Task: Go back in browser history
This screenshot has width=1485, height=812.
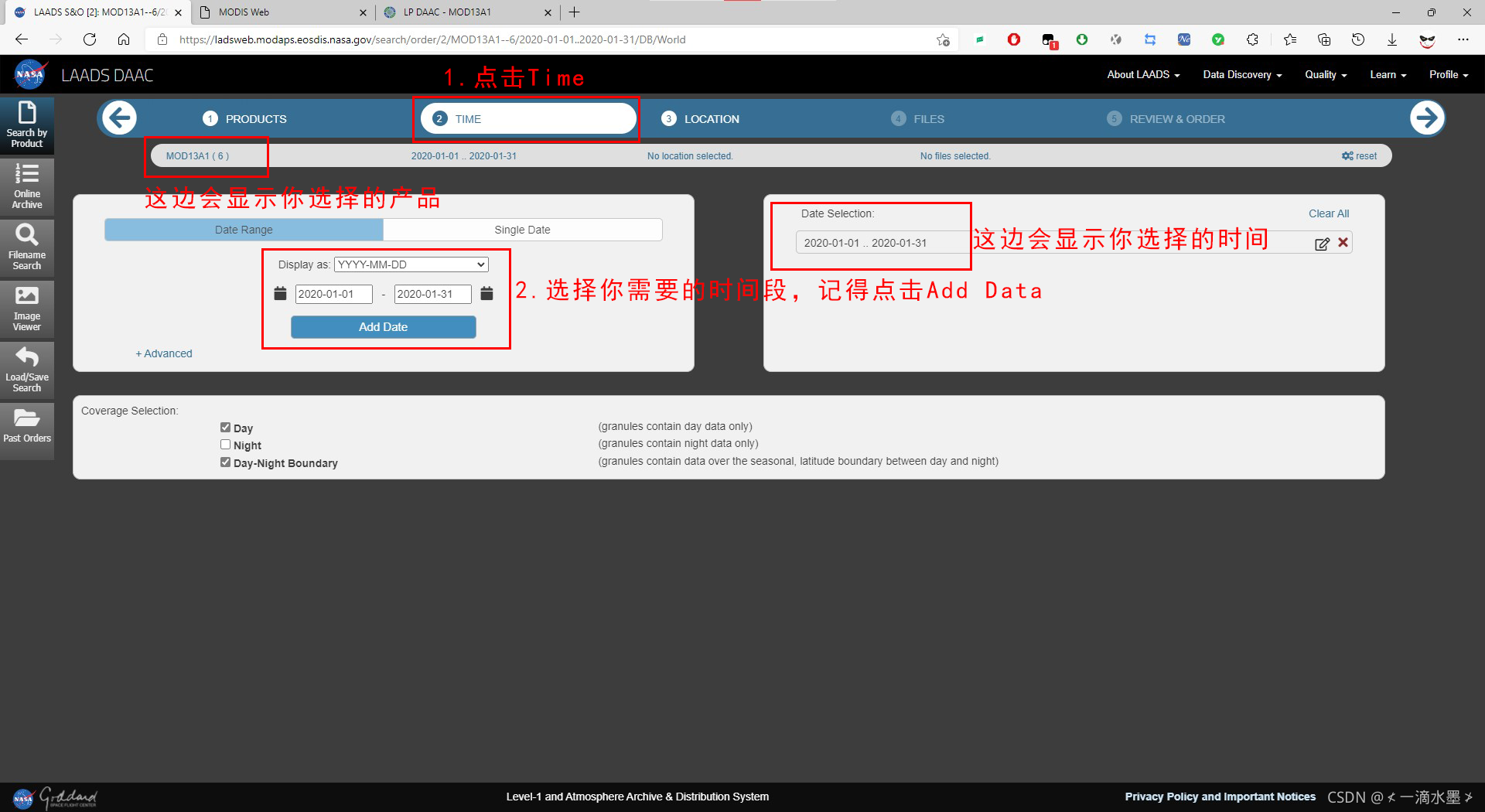Action: [22, 39]
